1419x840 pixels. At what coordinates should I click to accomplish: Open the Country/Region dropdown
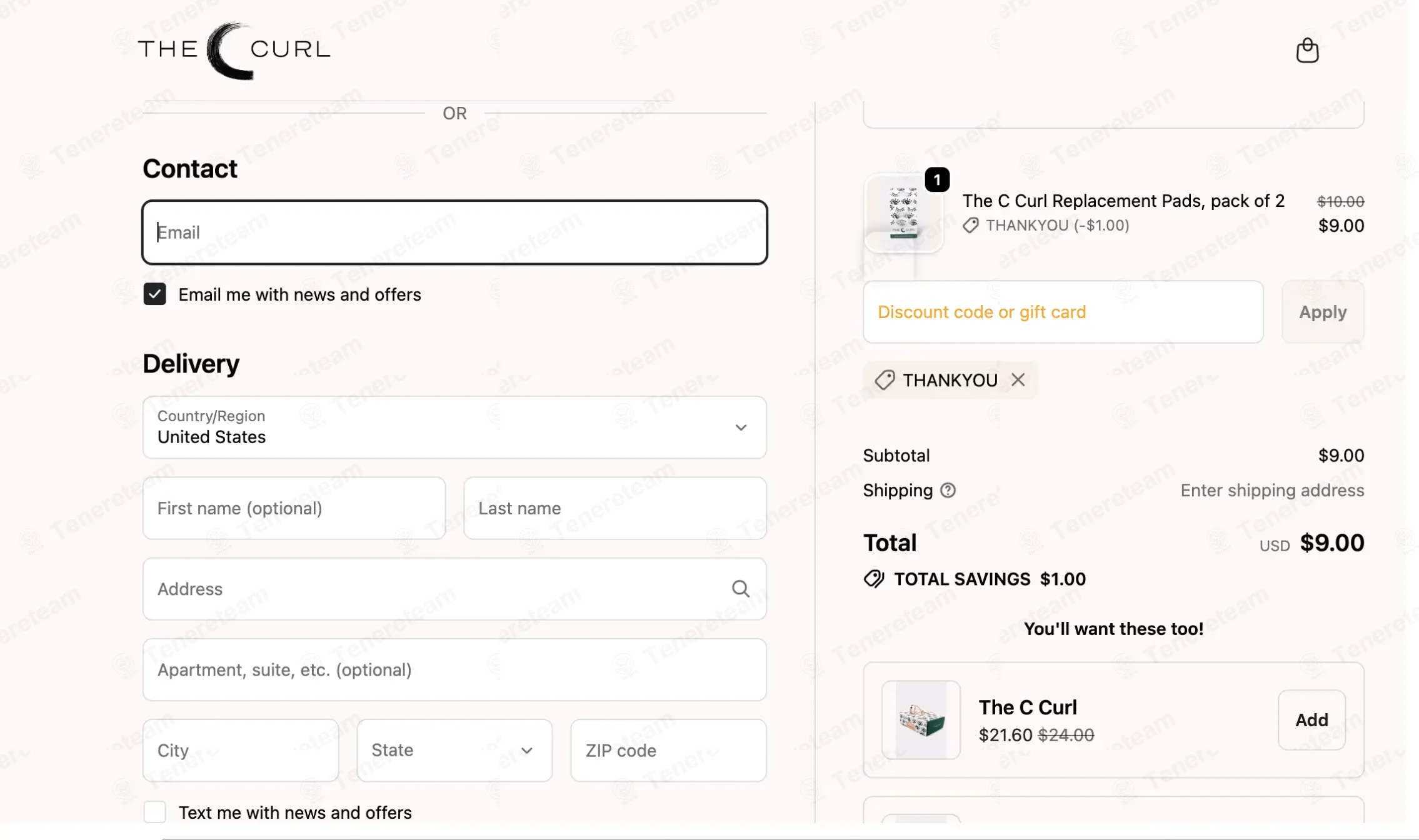[x=454, y=427]
